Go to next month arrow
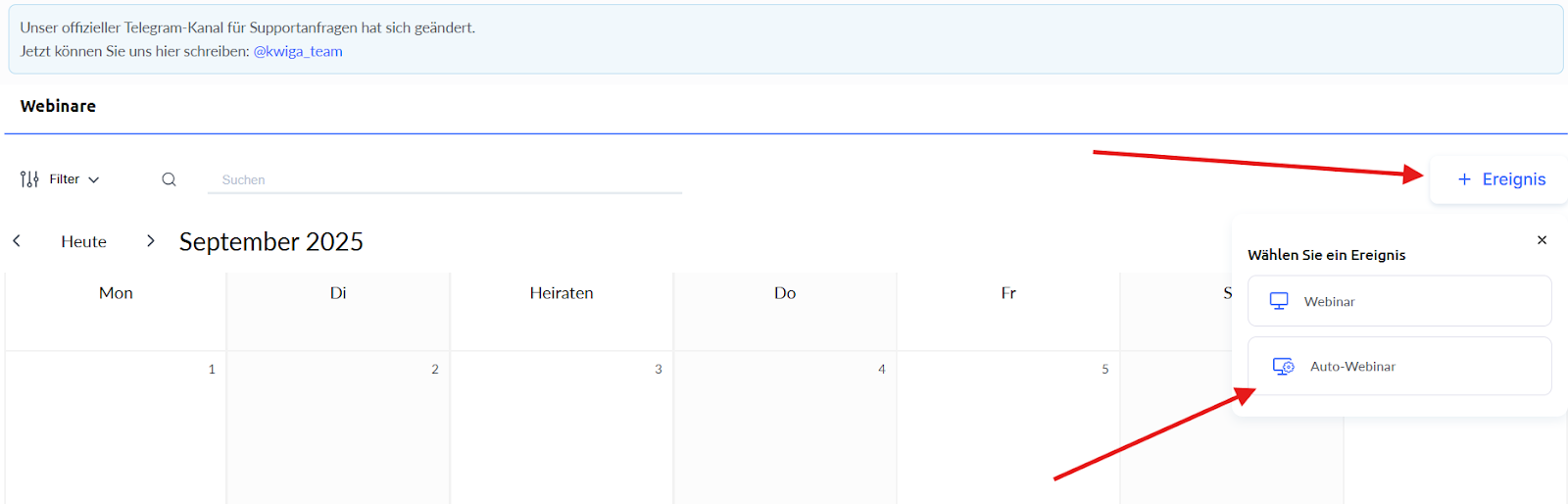Image resolution: width=1568 pixels, height=504 pixels. pyautogui.click(x=150, y=241)
